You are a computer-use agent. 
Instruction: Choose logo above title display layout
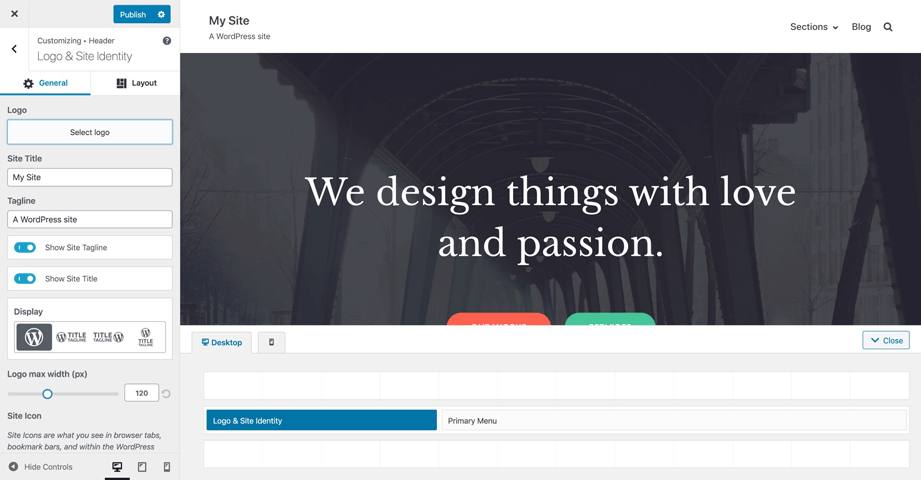[145, 337]
